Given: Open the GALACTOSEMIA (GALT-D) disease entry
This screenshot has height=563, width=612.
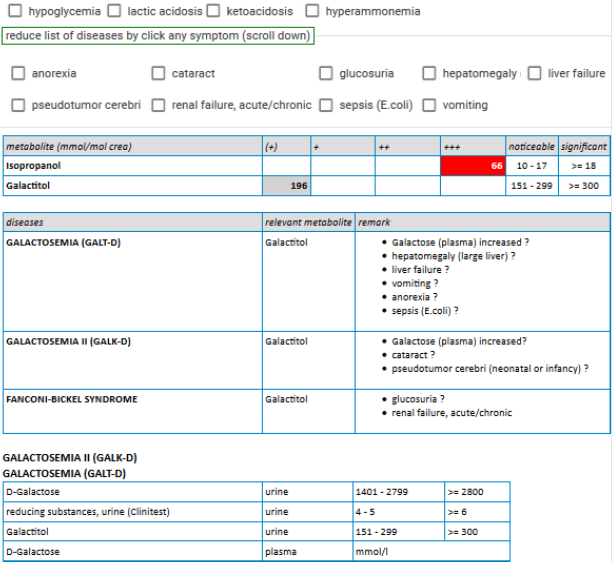Looking at the screenshot, I should 66,242.
